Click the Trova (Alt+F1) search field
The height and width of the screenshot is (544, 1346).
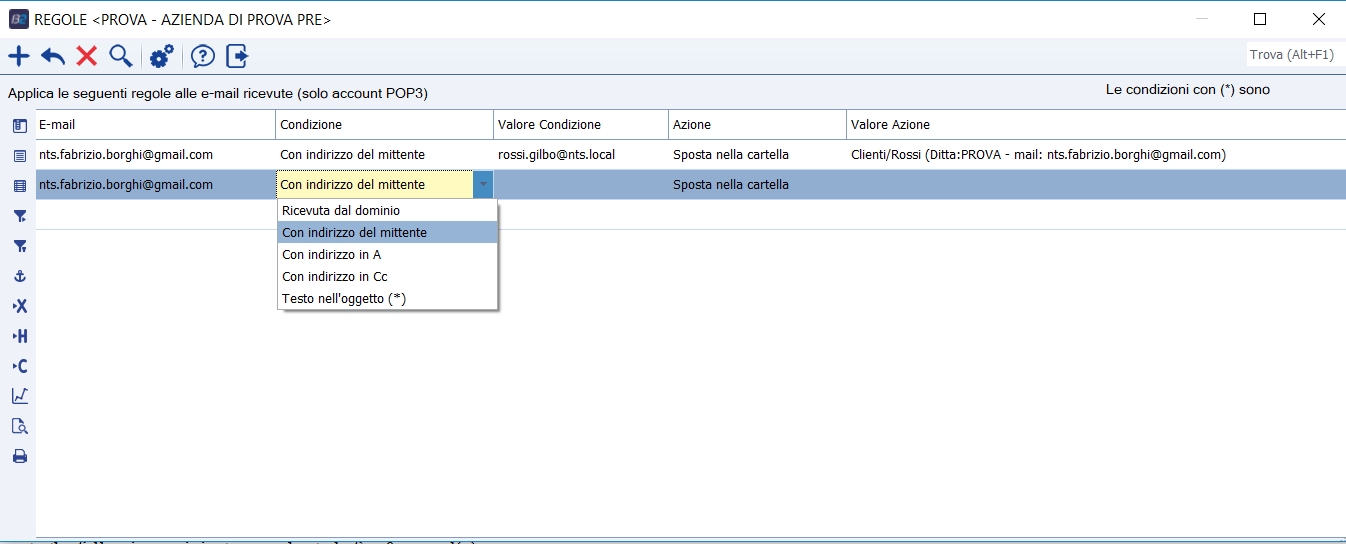1291,55
